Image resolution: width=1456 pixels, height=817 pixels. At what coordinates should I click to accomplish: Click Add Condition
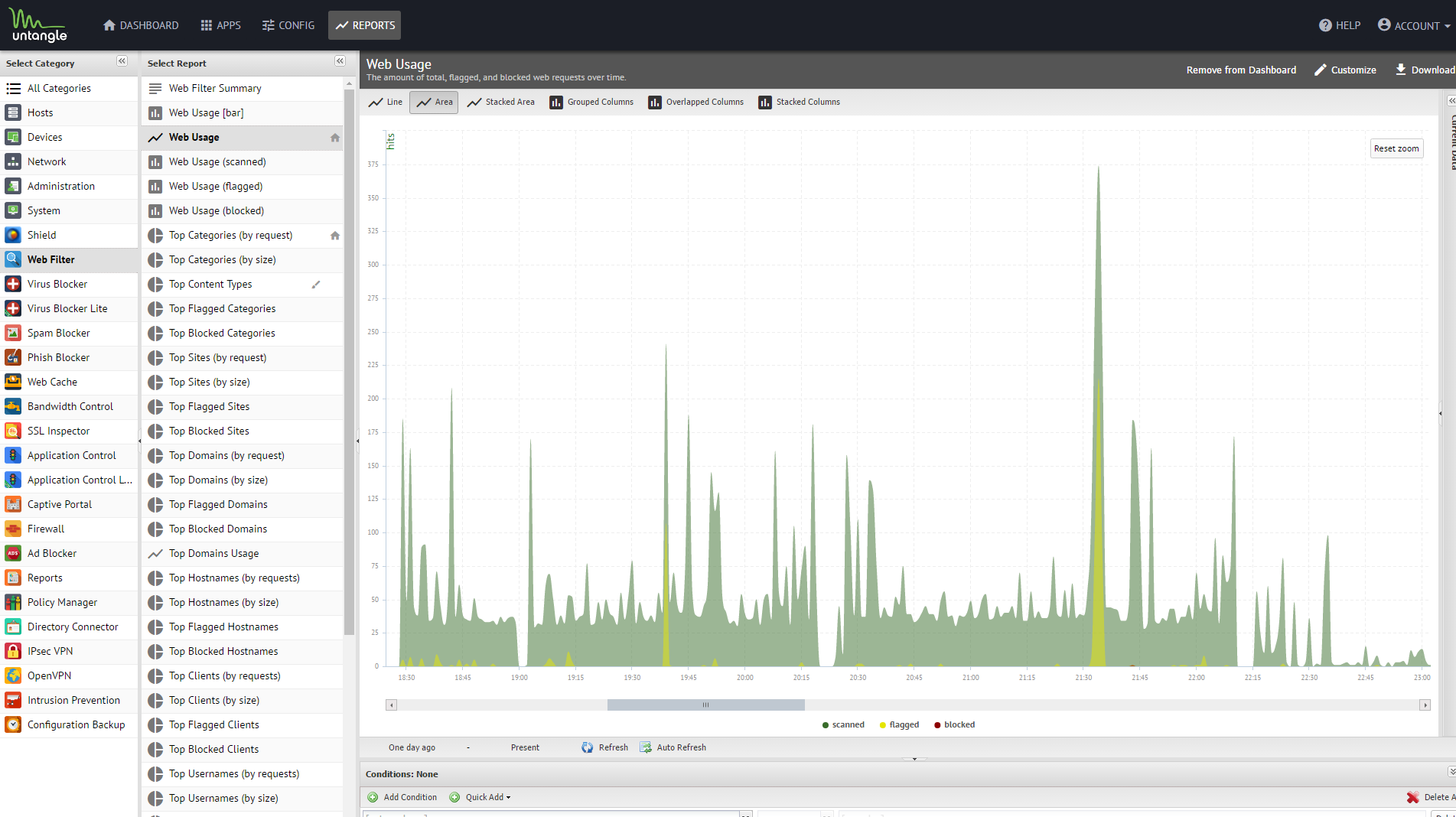pyautogui.click(x=402, y=797)
